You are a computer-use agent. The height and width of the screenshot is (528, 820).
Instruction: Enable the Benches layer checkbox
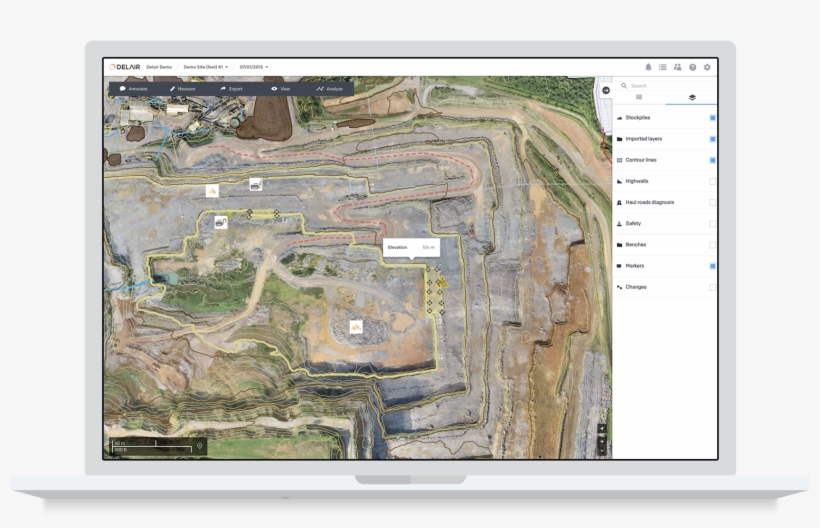click(712, 245)
